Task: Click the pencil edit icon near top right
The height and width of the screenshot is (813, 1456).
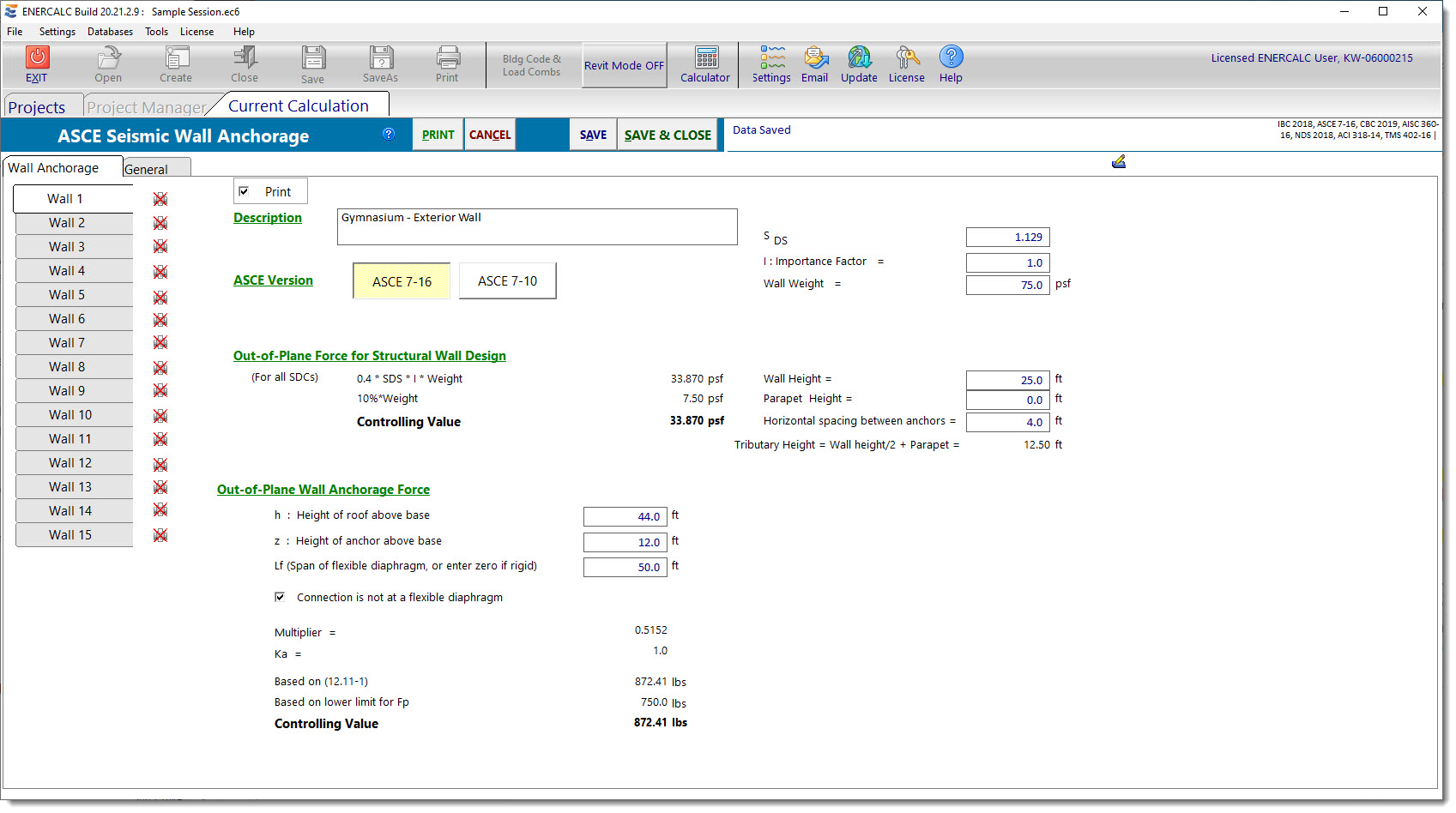Action: 1118,162
